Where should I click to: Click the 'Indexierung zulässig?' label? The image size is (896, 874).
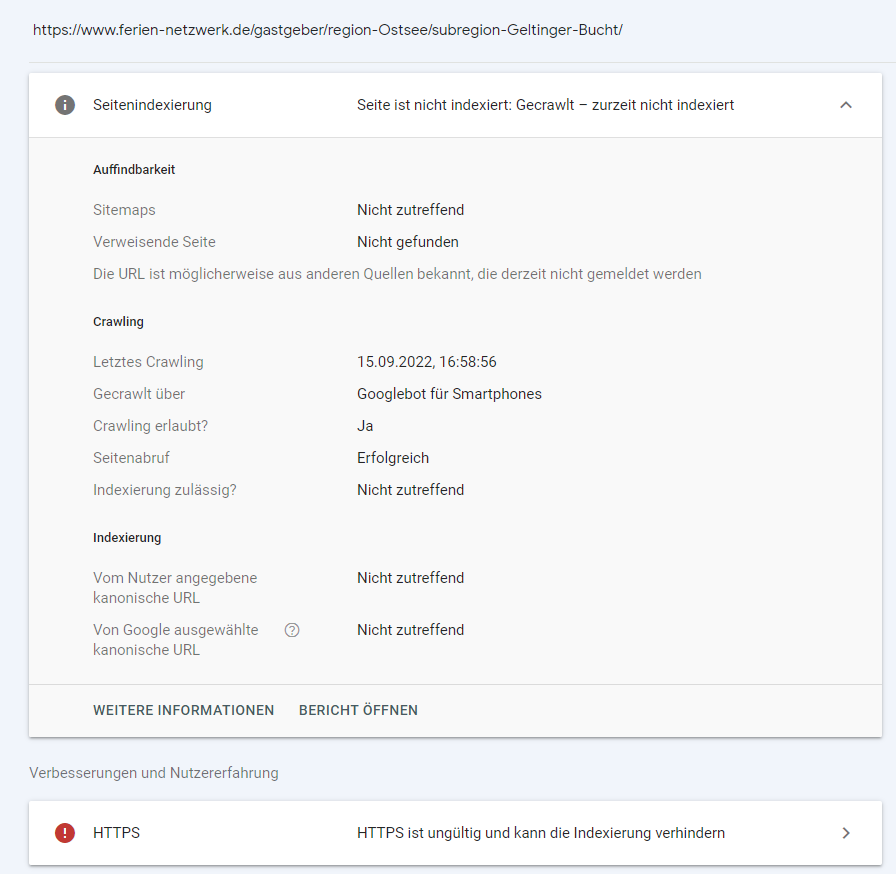tap(165, 490)
